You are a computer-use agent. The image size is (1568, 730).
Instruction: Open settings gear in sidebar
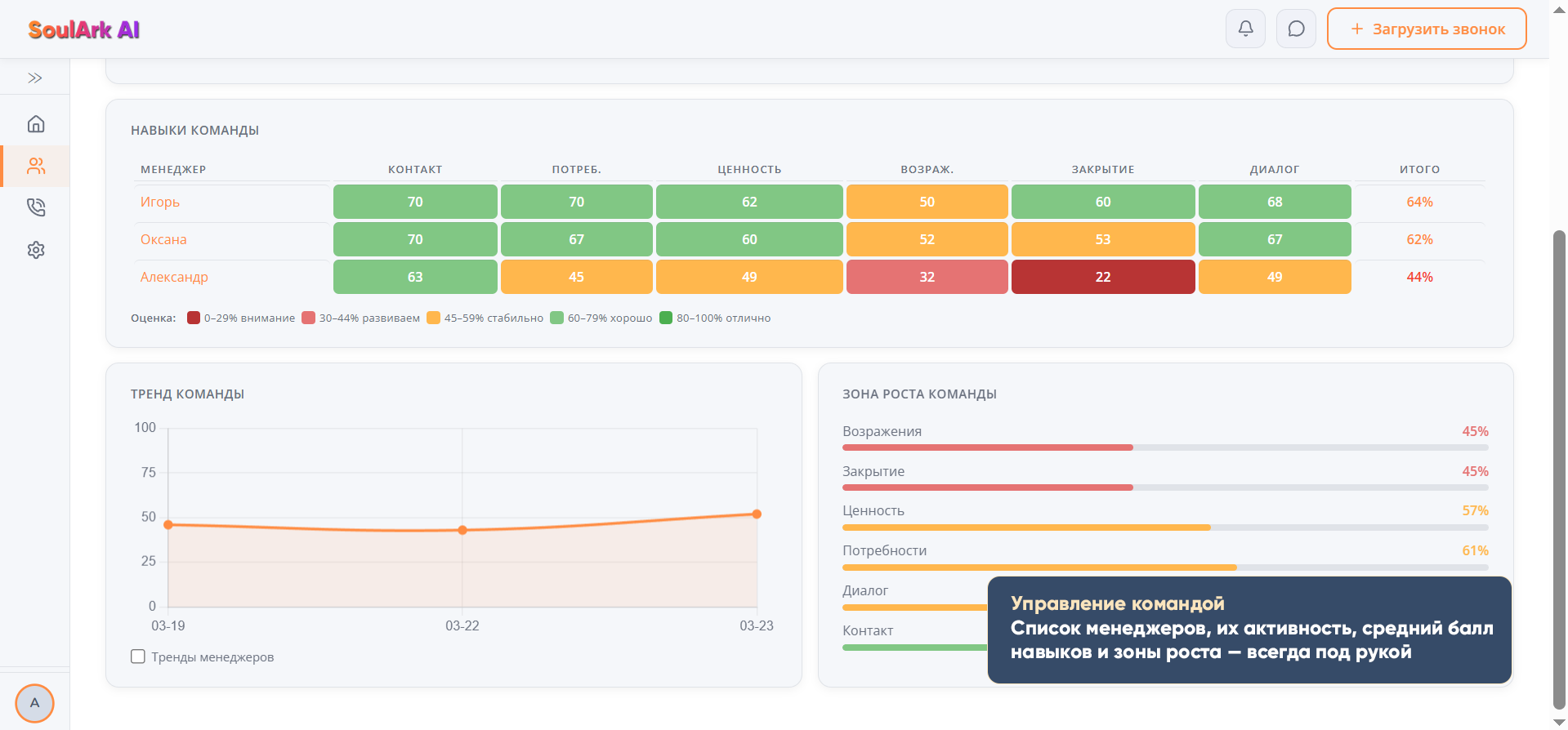[x=35, y=250]
